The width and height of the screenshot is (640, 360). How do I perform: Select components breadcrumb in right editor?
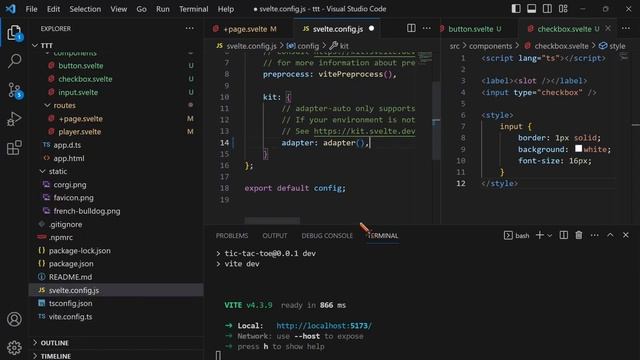click(x=490, y=46)
